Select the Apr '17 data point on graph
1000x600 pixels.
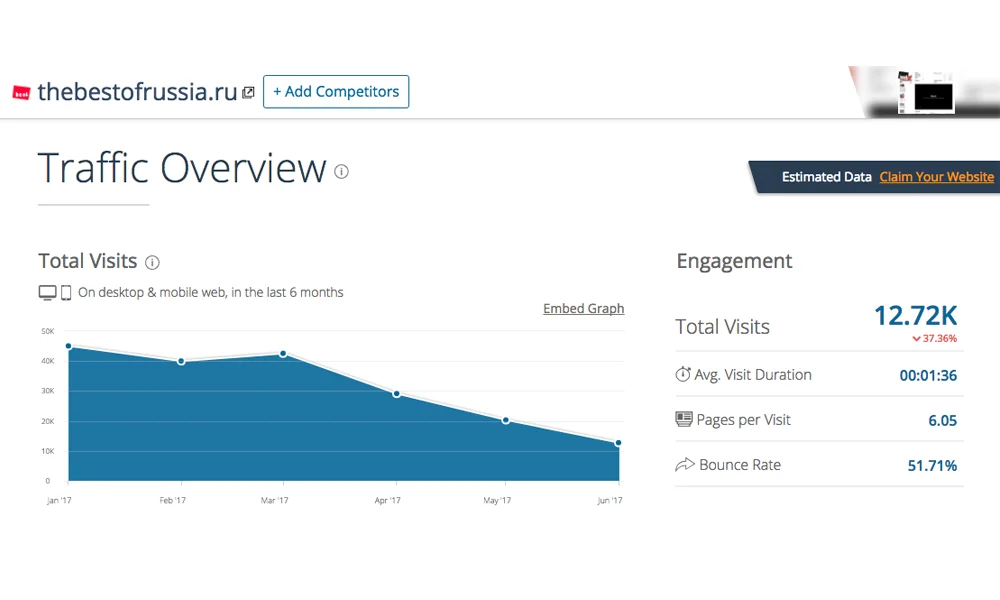pyautogui.click(x=396, y=394)
